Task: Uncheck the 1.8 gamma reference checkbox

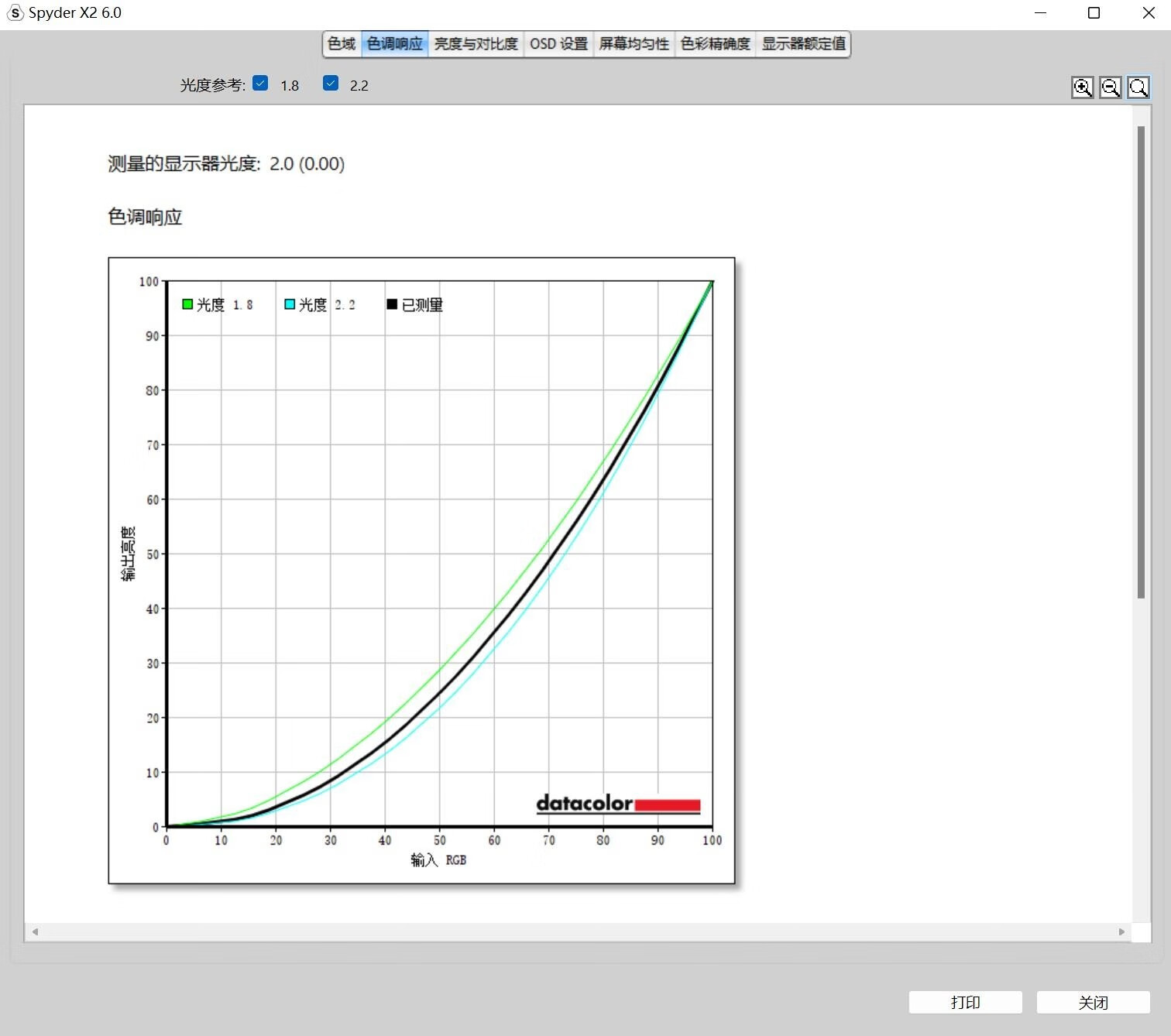Action: pyautogui.click(x=260, y=84)
